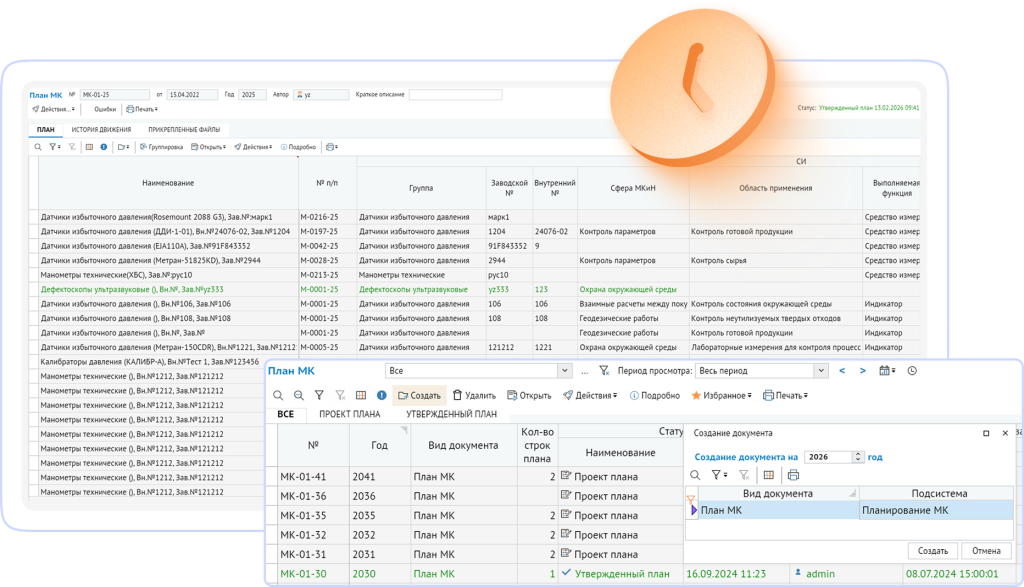
Task: Click search icon in Создание документа dialog
Action: tap(696, 475)
